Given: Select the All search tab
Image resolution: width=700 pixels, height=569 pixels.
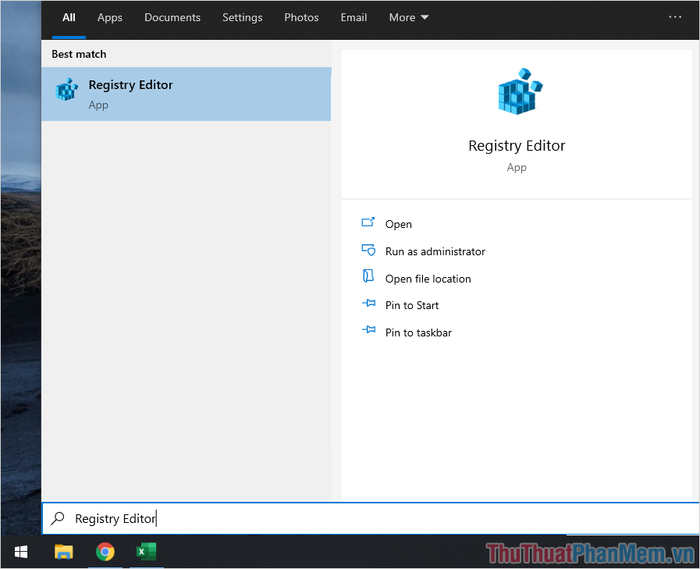Looking at the screenshot, I should coord(69,17).
